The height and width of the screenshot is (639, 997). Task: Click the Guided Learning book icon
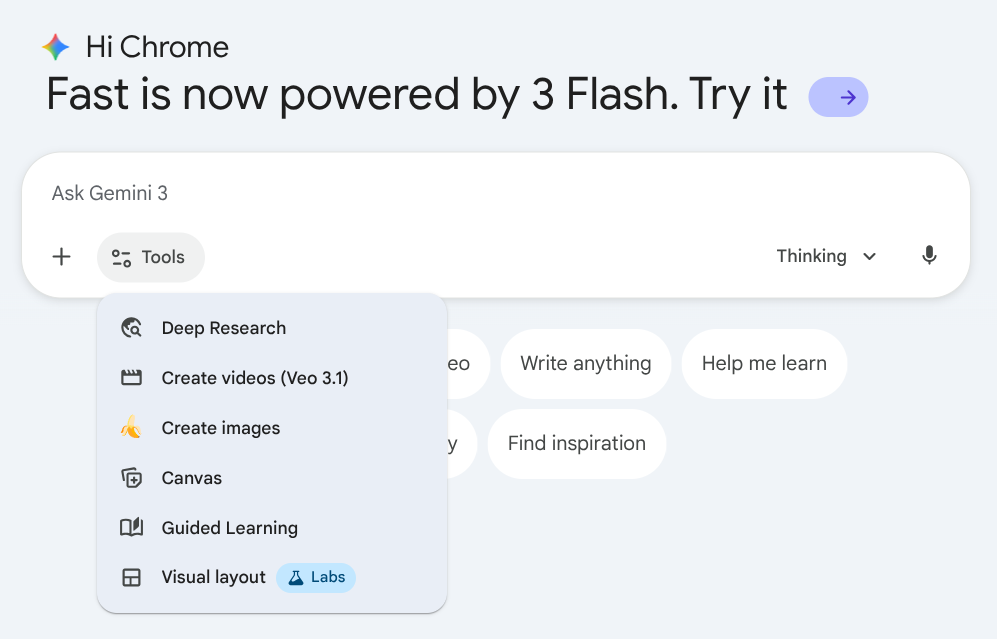[131, 528]
